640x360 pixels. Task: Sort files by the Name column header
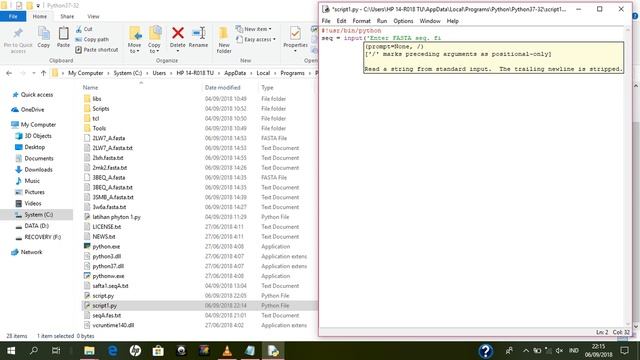pyautogui.click(x=90, y=87)
